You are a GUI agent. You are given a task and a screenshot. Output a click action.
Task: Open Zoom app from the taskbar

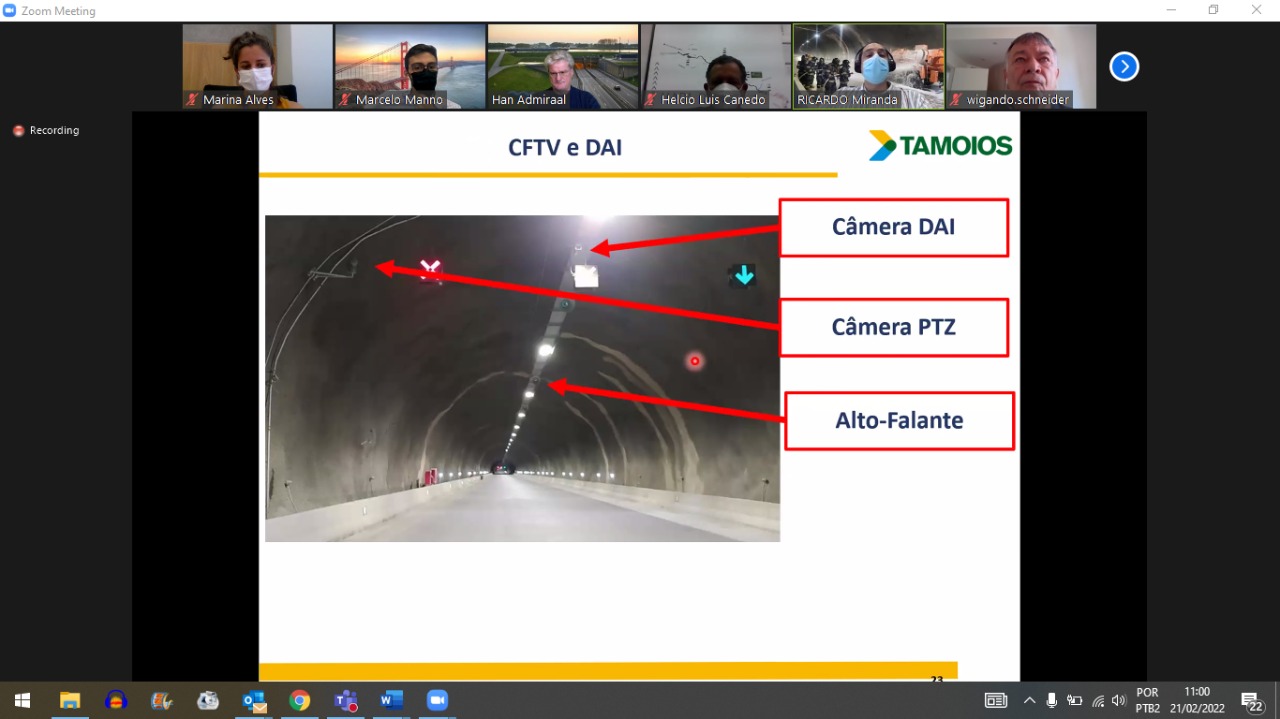click(x=437, y=700)
